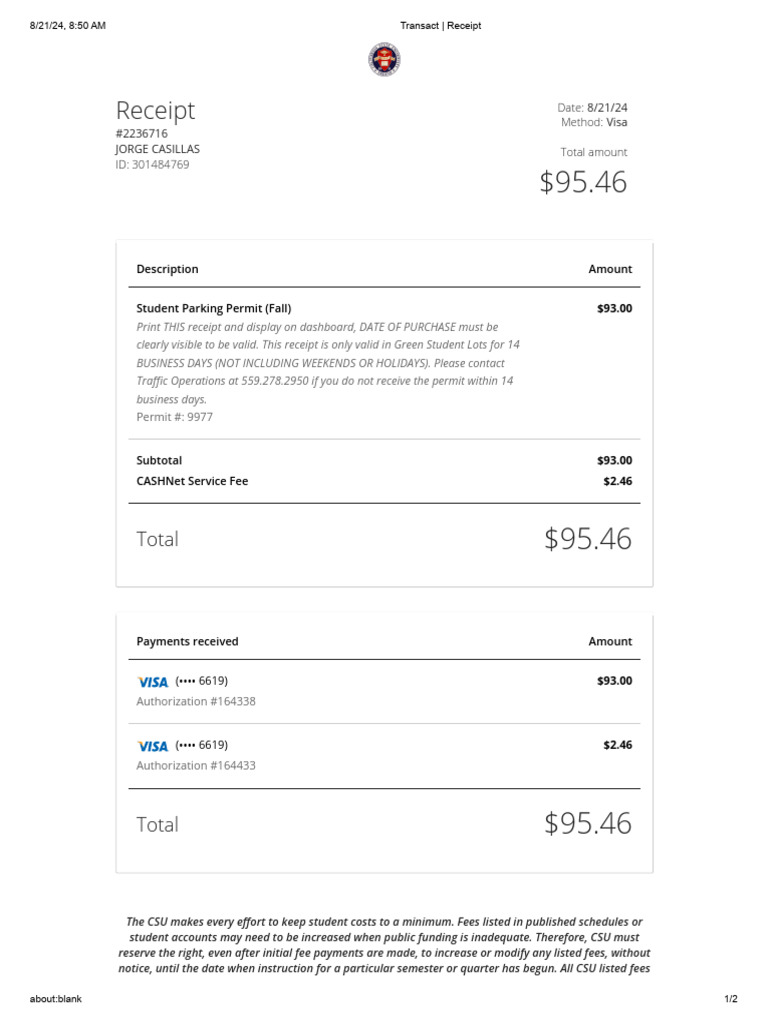
Task: Click the name JORGE CASILLAS
Action: click(158, 149)
